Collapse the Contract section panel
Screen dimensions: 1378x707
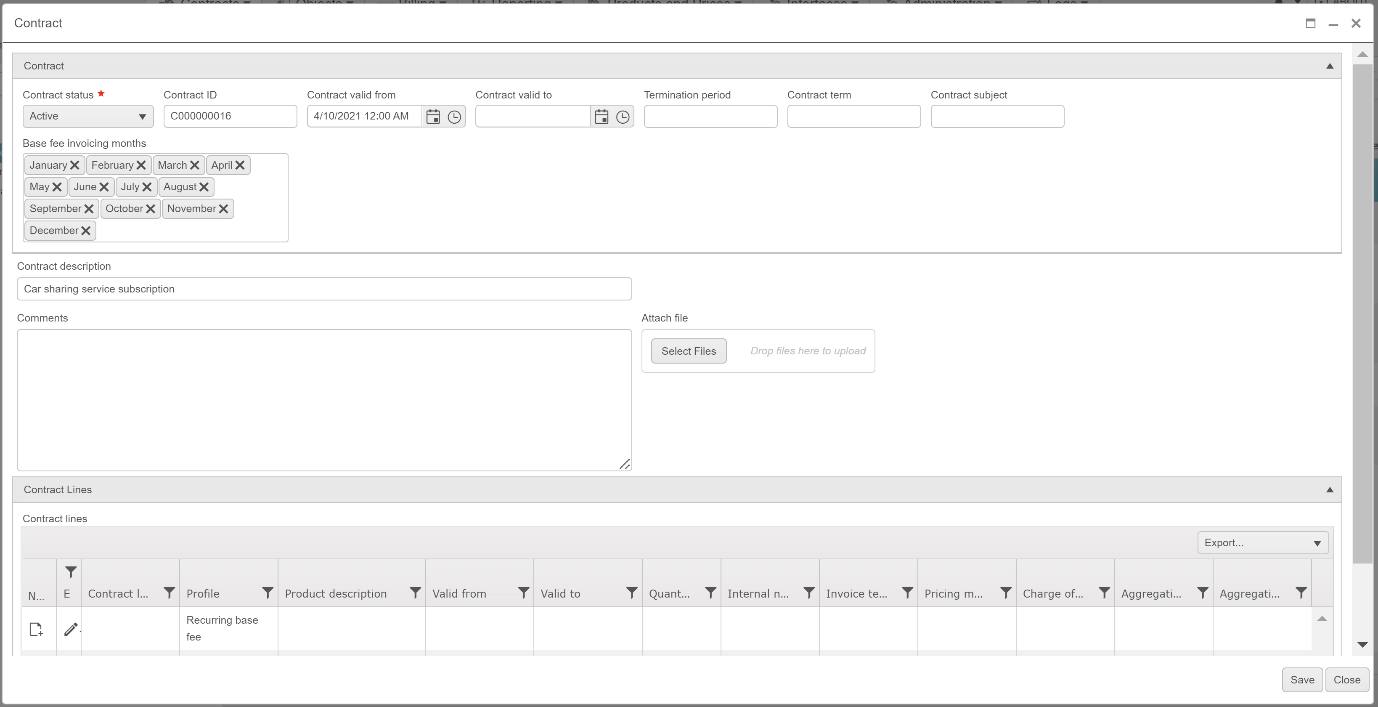[x=1329, y=66]
